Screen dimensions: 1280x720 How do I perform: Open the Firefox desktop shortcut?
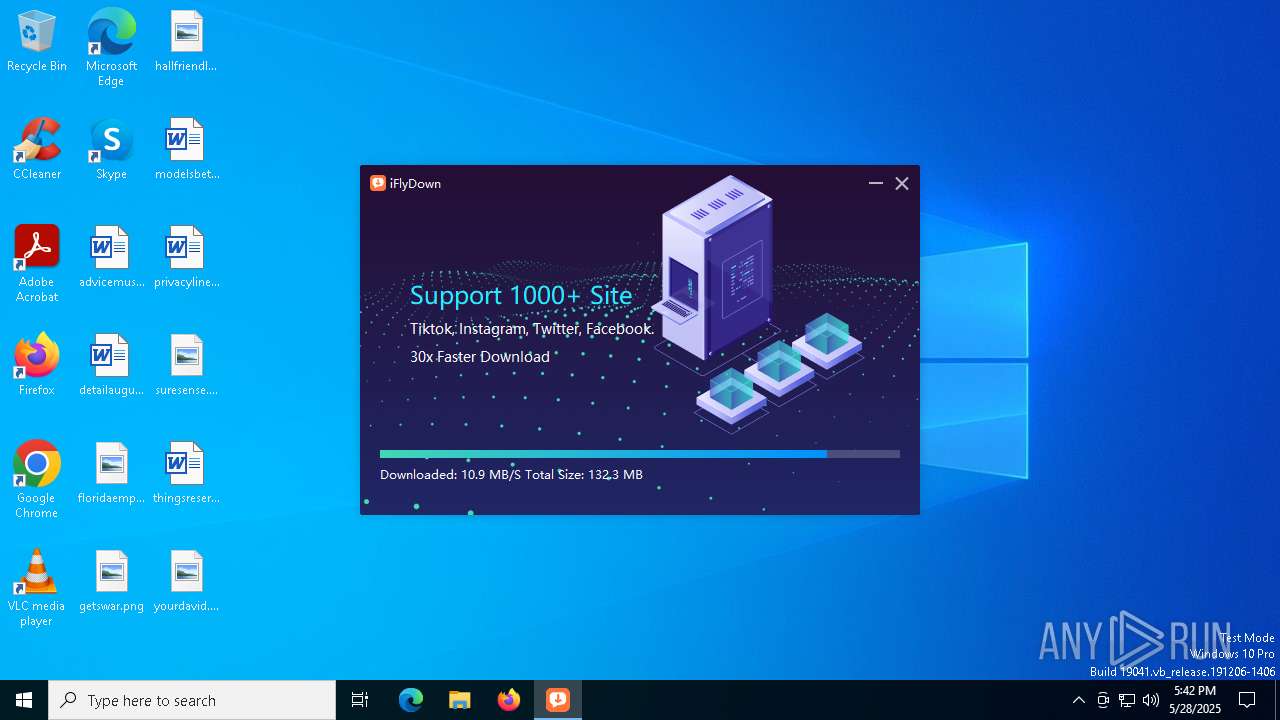point(37,366)
